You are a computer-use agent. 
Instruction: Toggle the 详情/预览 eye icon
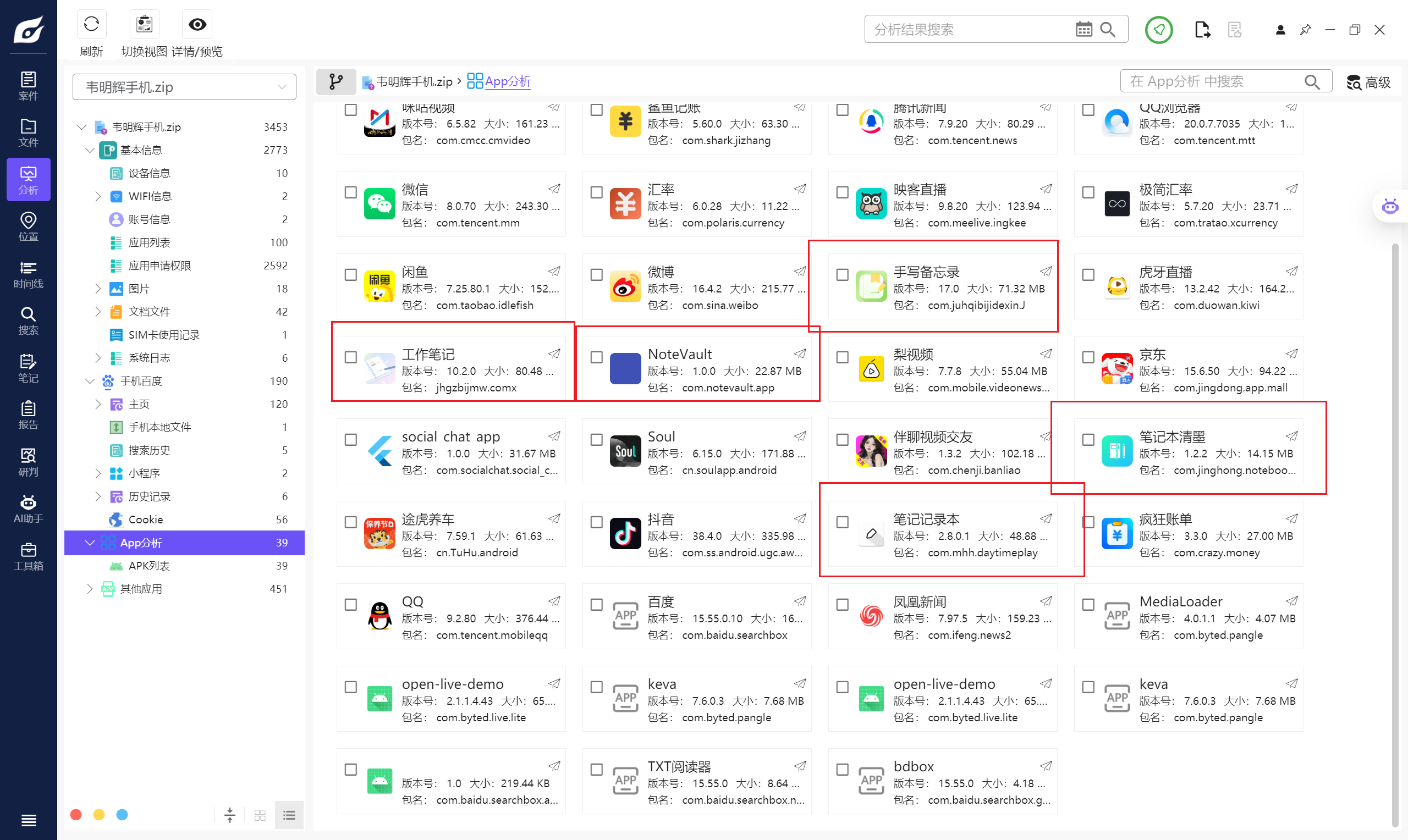click(x=197, y=24)
